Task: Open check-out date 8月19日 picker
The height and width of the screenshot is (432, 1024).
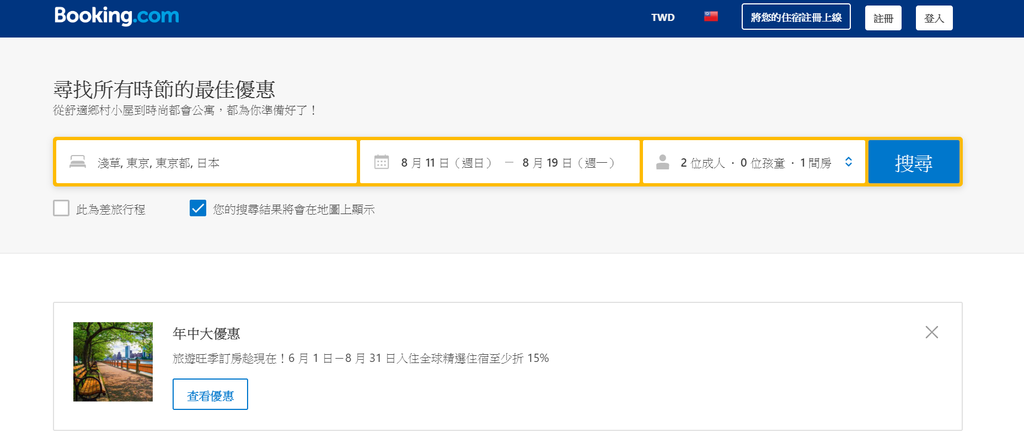Action: click(x=568, y=162)
